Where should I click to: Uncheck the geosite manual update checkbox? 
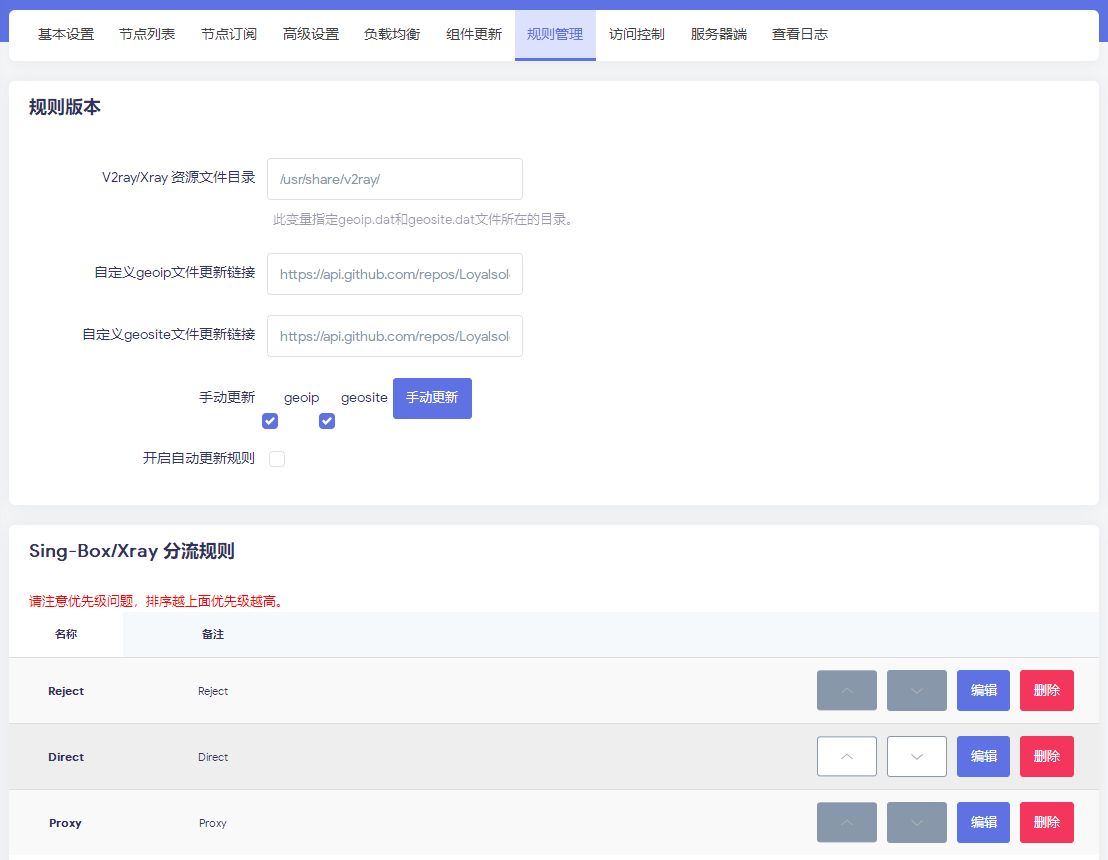[327, 421]
